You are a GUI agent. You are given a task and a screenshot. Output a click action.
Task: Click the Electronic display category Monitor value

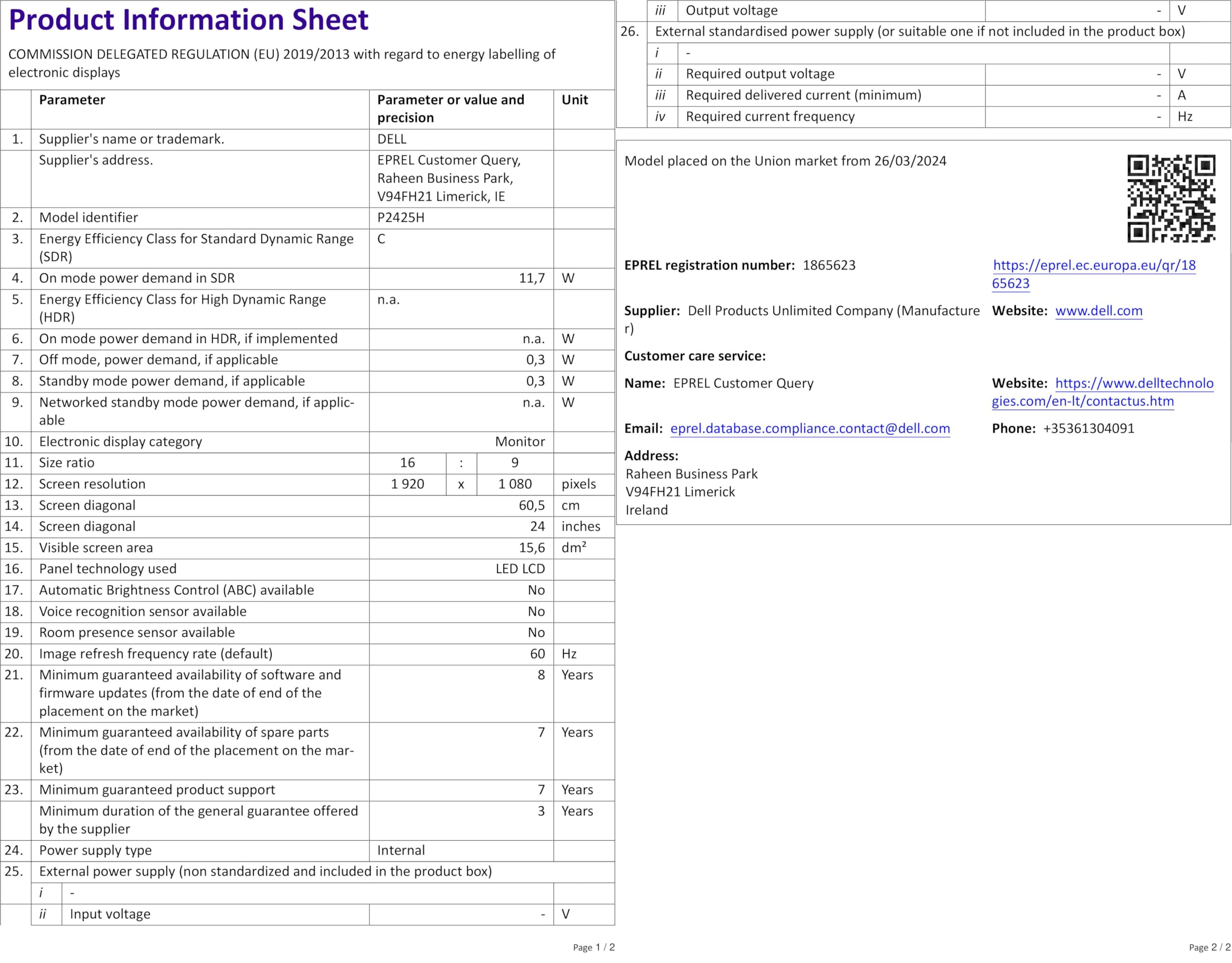tap(520, 442)
